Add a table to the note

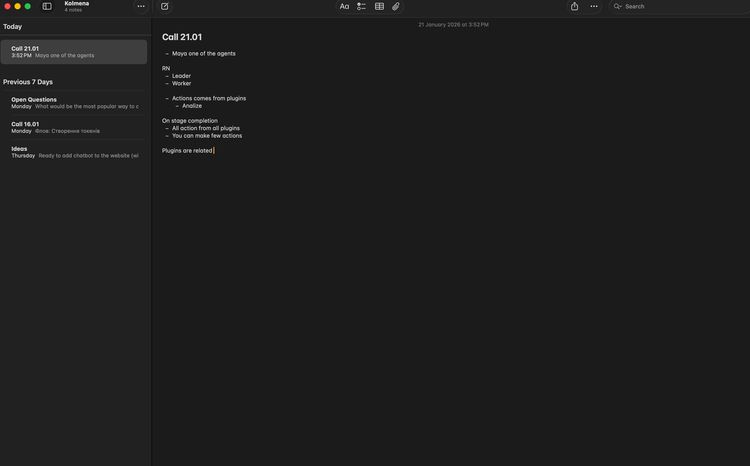click(x=379, y=6)
